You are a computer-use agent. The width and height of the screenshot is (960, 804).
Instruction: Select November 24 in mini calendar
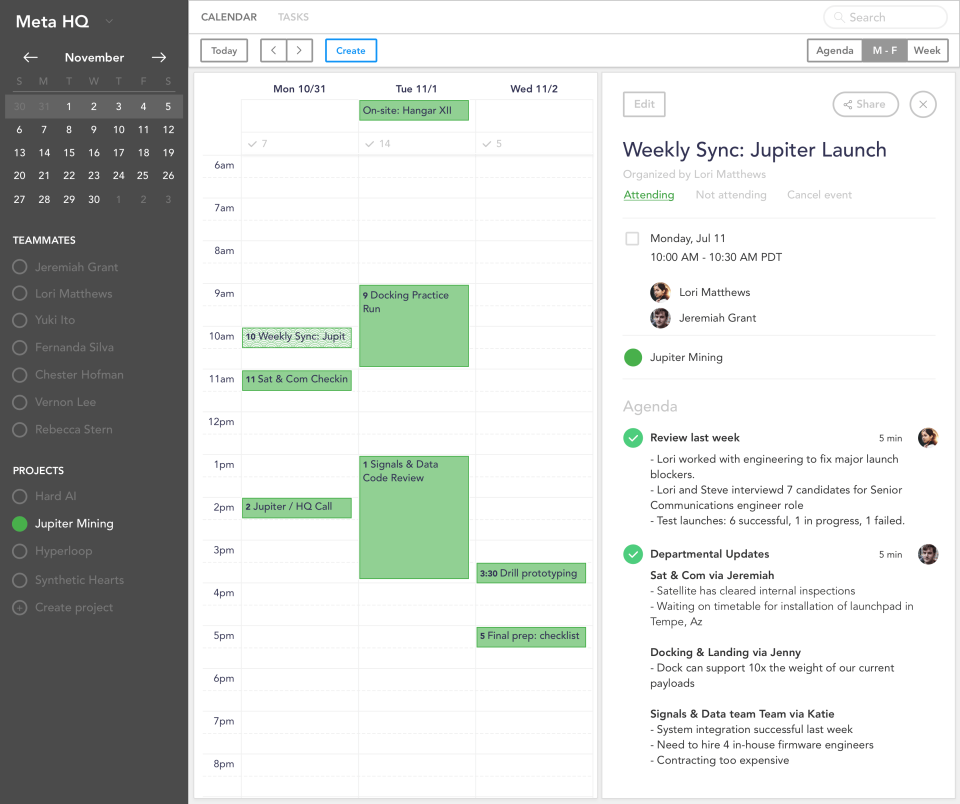[119, 176]
